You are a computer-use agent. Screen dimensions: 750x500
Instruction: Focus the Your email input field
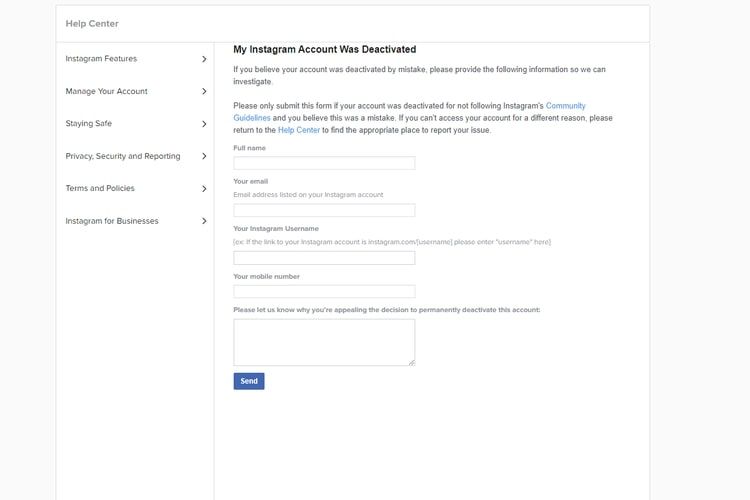pyautogui.click(x=324, y=210)
